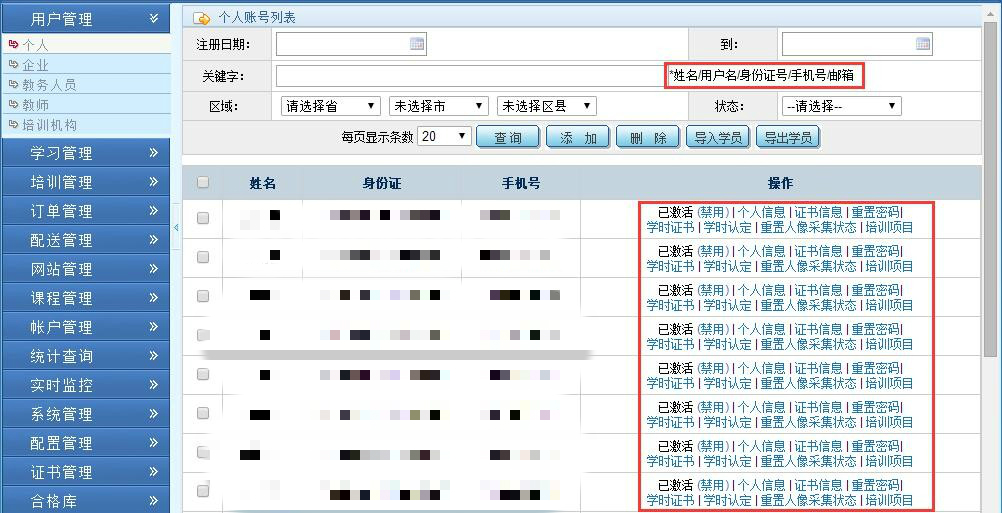
Task: Tick the select-all checkbox in table header
Action: (203, 183)
